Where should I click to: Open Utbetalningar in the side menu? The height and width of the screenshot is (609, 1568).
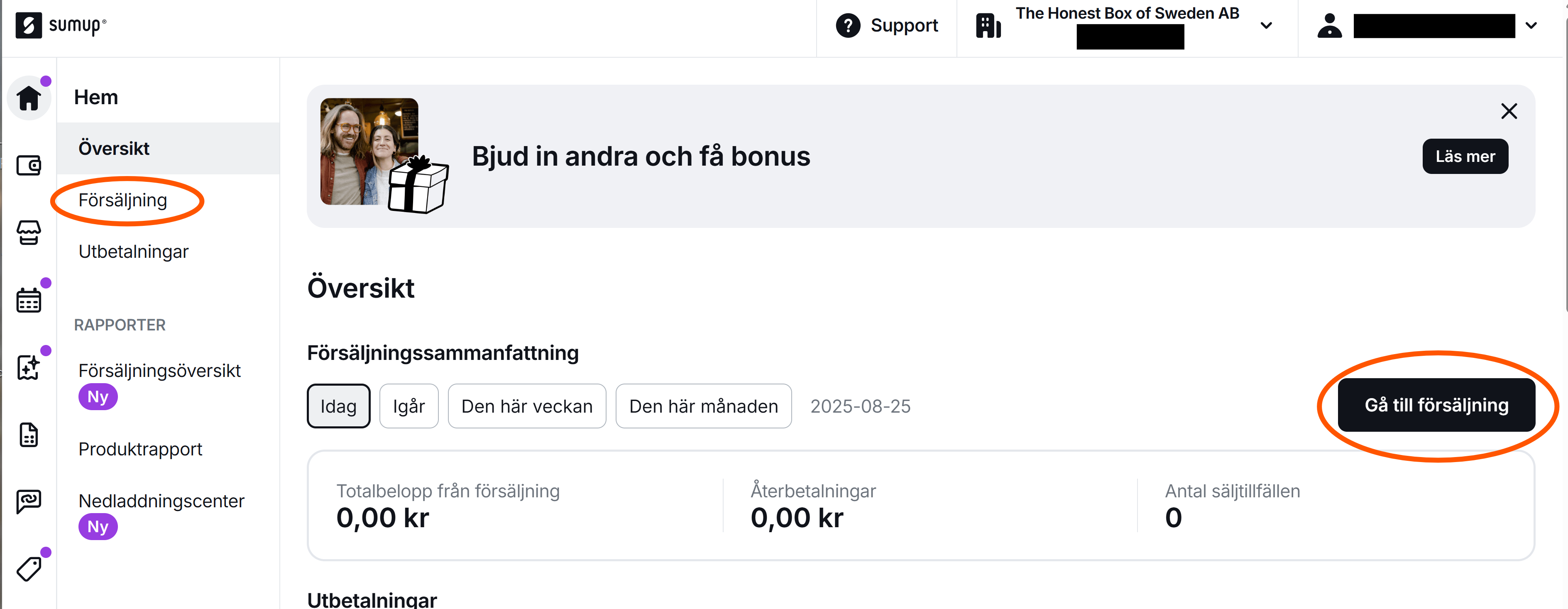coord(133,252)
